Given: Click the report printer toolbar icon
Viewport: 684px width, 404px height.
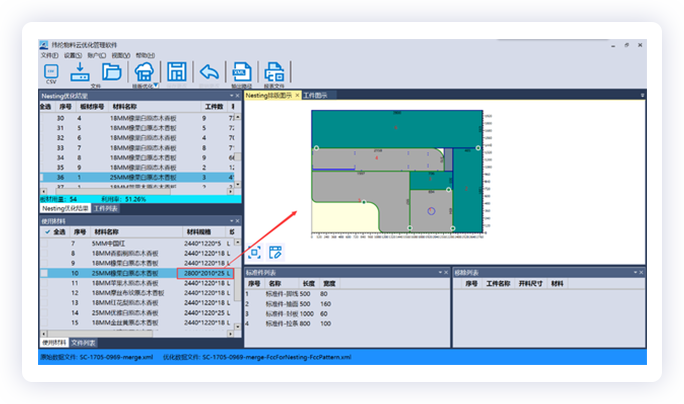Looking at the screenshot, I should coord(274,72).
